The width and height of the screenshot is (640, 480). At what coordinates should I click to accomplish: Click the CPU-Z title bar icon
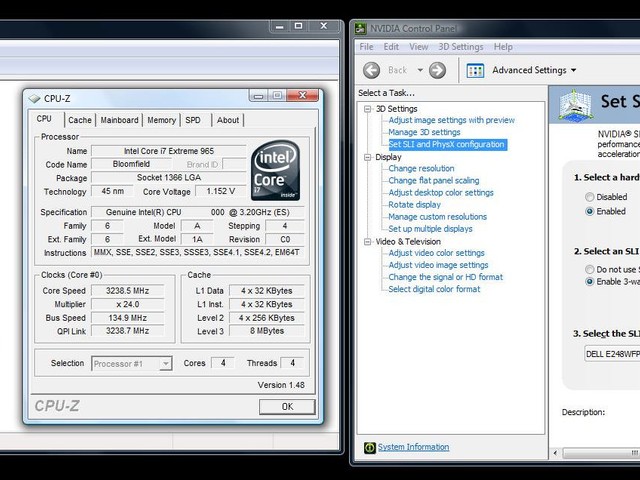34,98
